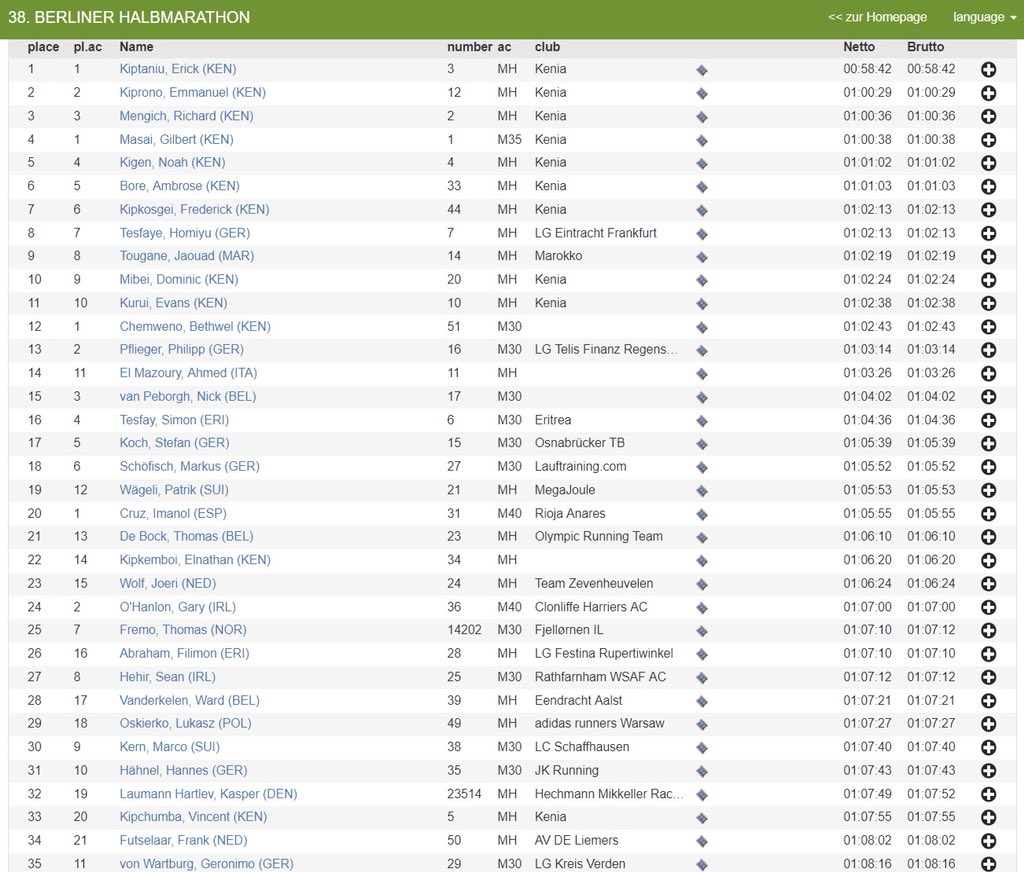Click the diamond icon in Mibei, Dominic row

(x=702, y=281)
